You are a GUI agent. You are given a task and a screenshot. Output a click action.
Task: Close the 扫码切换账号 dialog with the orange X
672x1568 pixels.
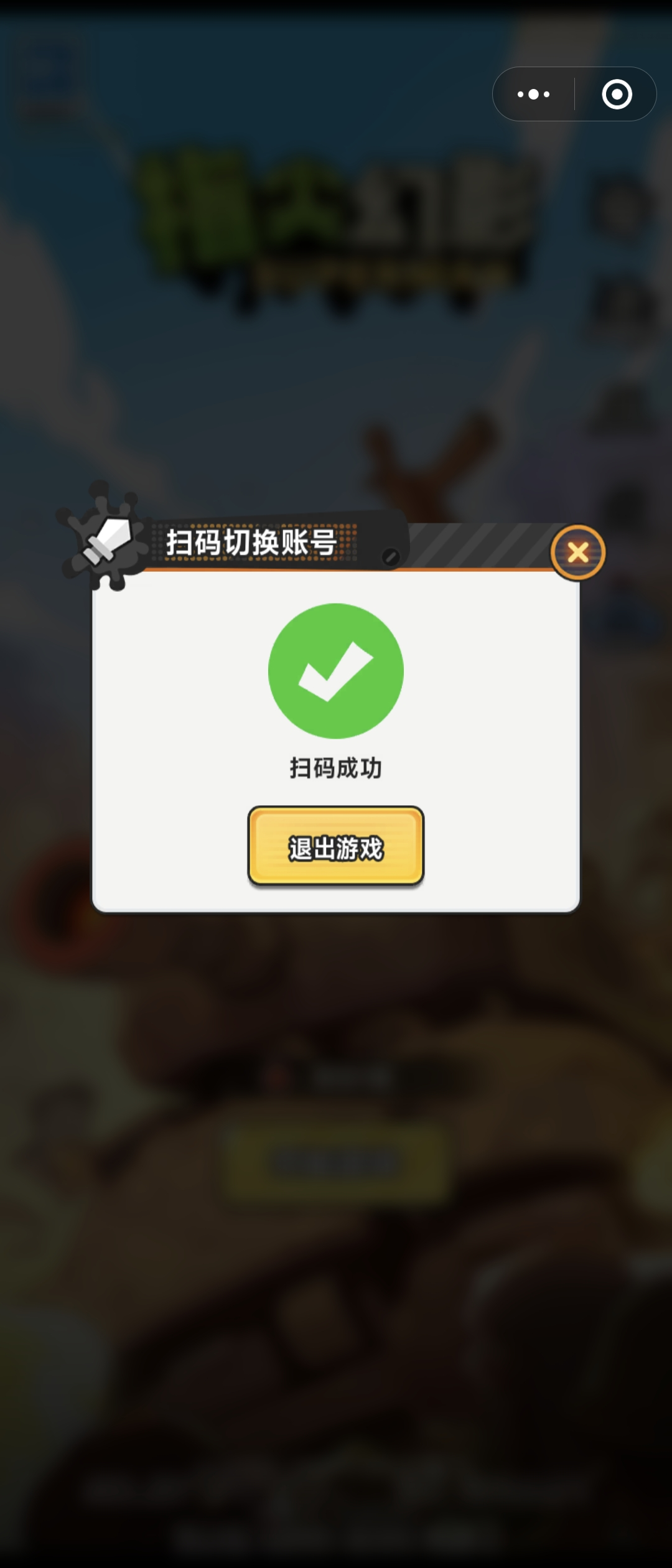578,553
